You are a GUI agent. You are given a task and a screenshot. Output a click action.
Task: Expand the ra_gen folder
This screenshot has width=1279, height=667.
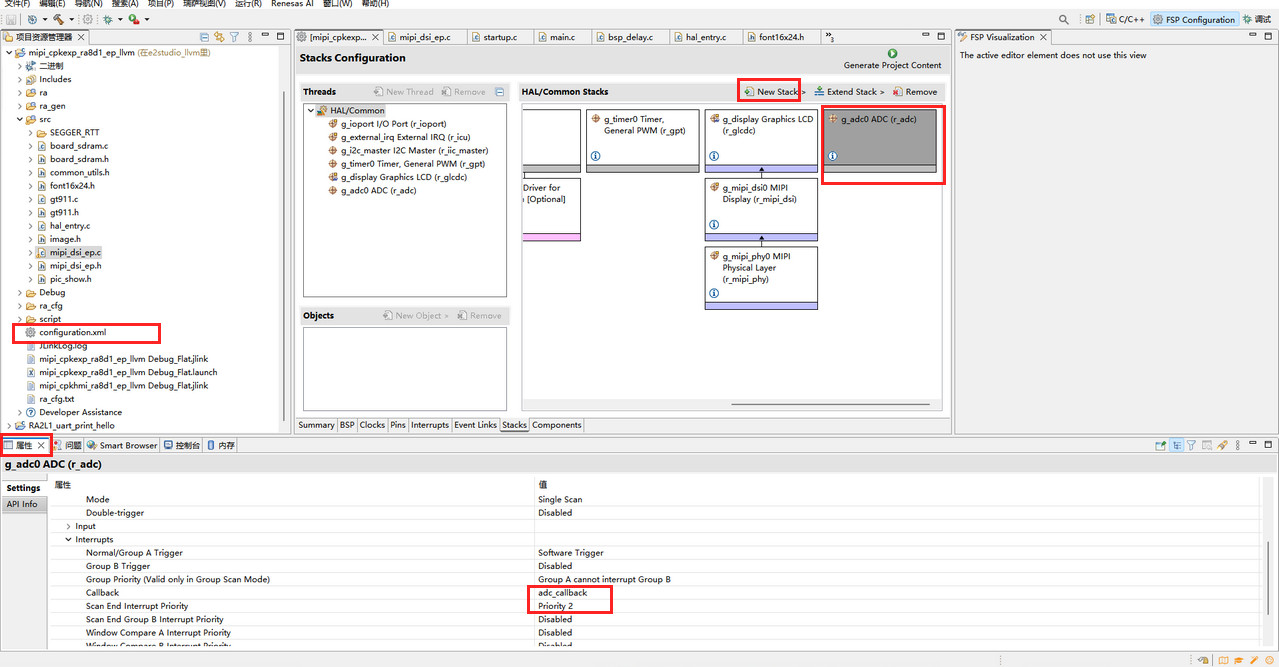click(x=19, y=106)
